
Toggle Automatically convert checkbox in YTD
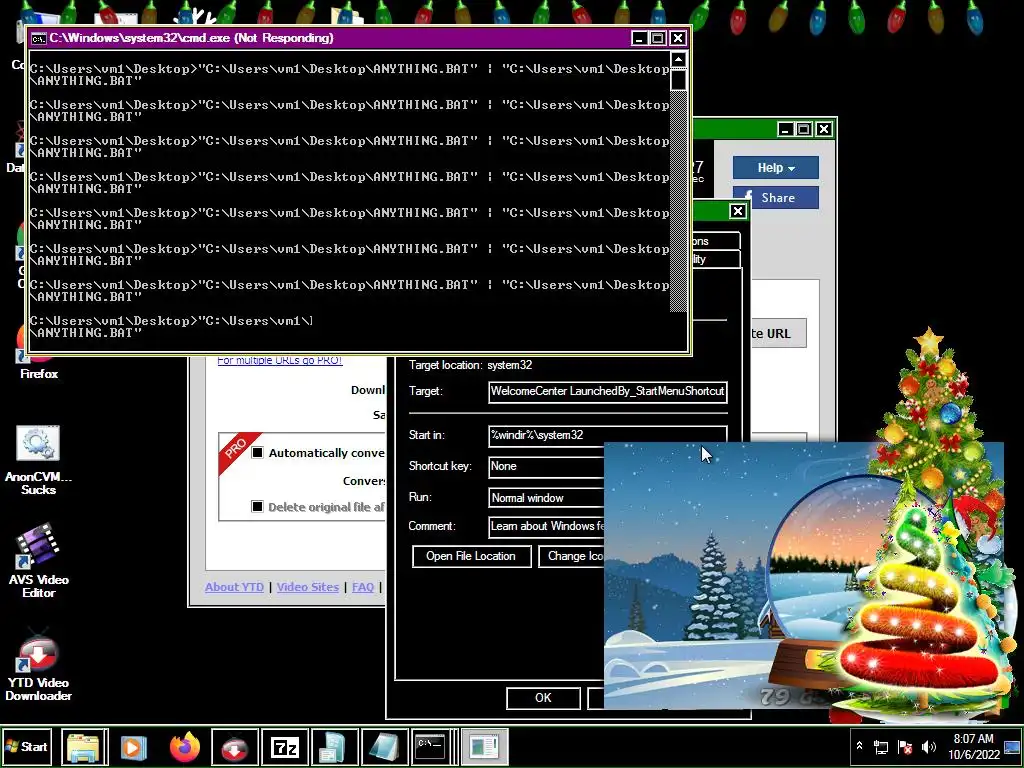coord(257,453)
